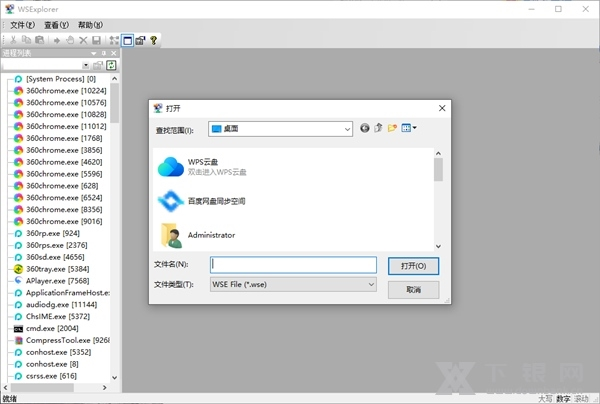
Task: Click the file list vertical scrollbar down arrow
Action: 438,246
